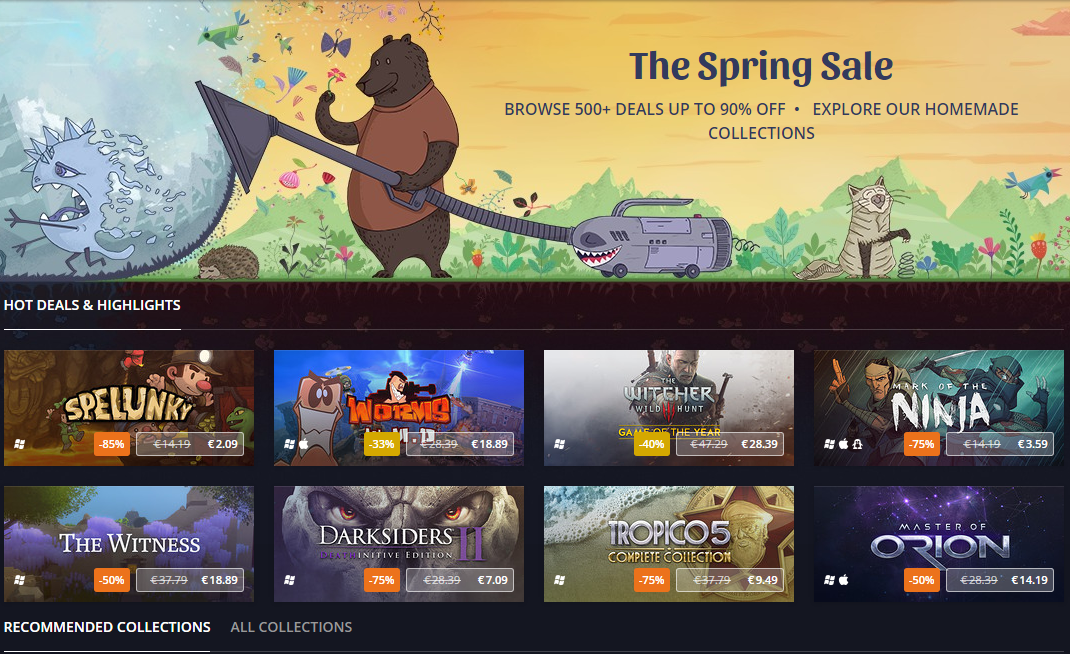Click the Master of Orion €14.19 price
The height and width of the screenshot is (654, 1070).
click(1029, 580)
